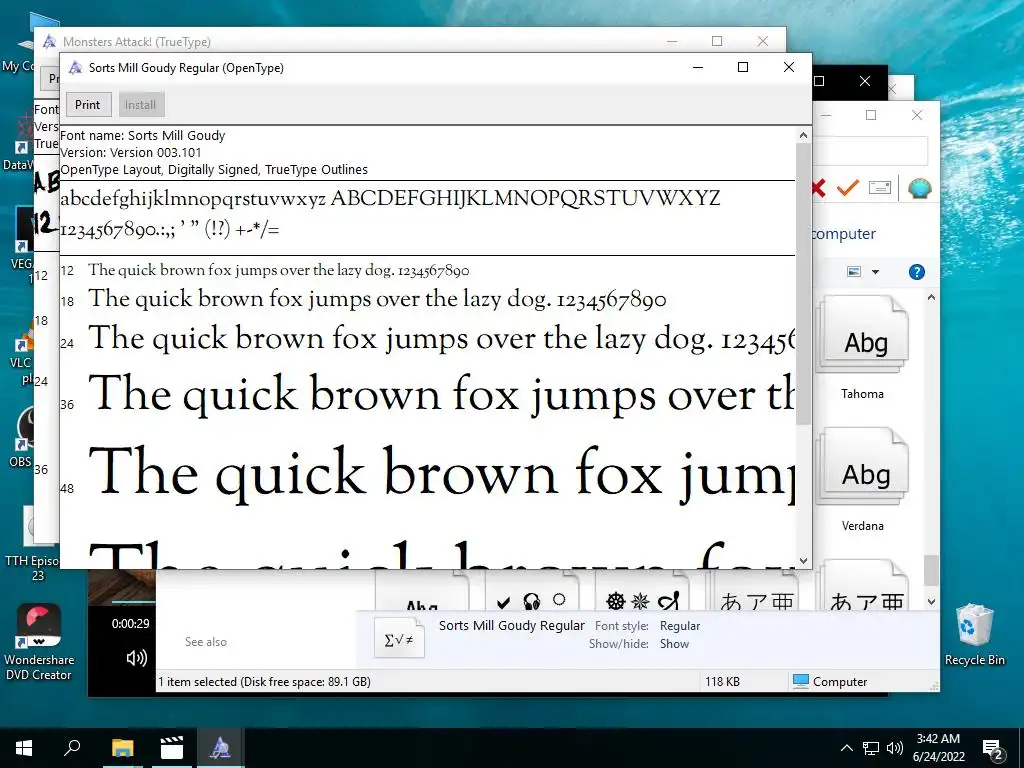This screenshot has height=768, width=1024.
Task: Open the TTH Episode 23 desktop file
Action: 31,543
